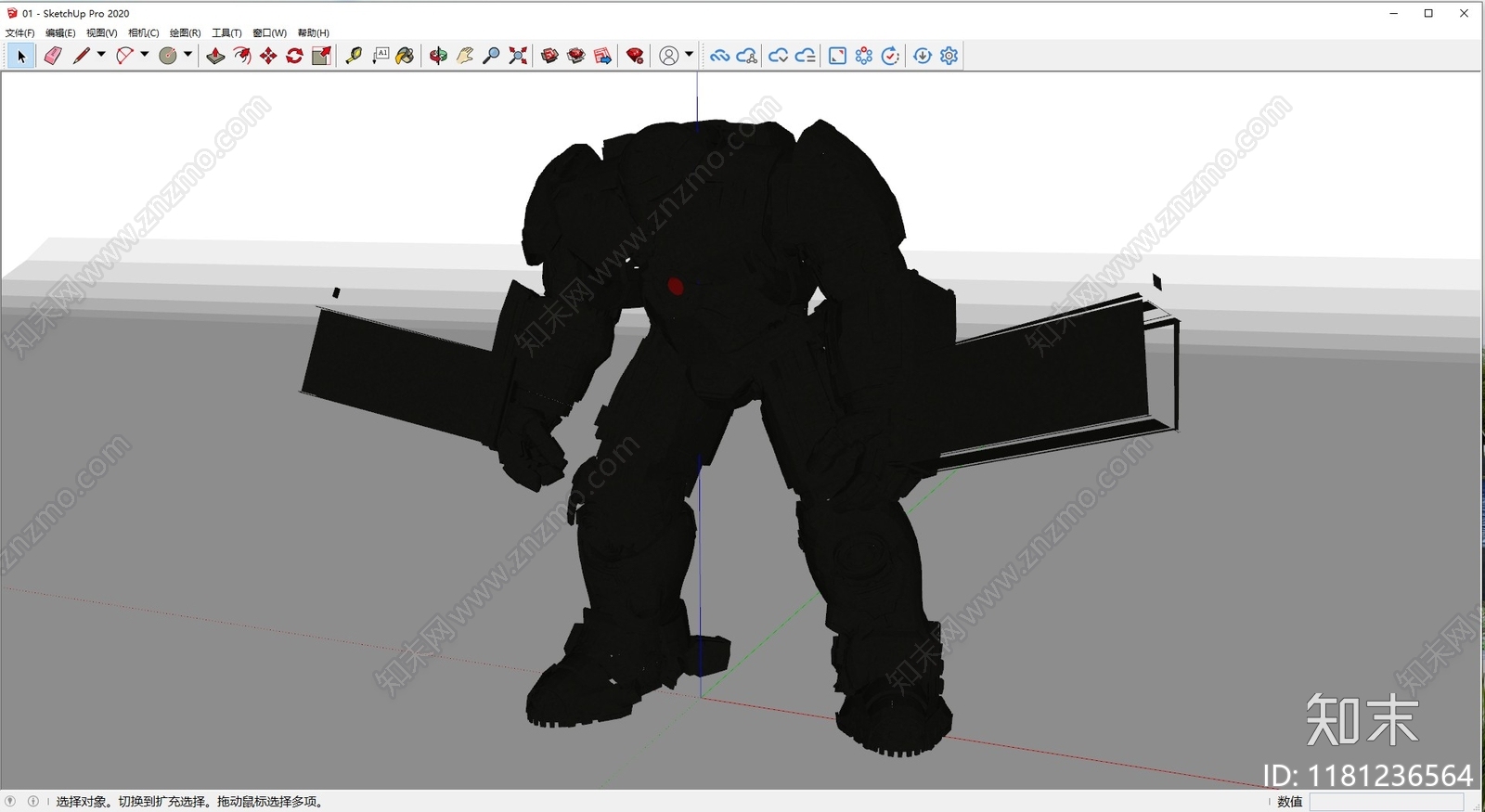Click the Send to LayOut icon

click(602, 56)
